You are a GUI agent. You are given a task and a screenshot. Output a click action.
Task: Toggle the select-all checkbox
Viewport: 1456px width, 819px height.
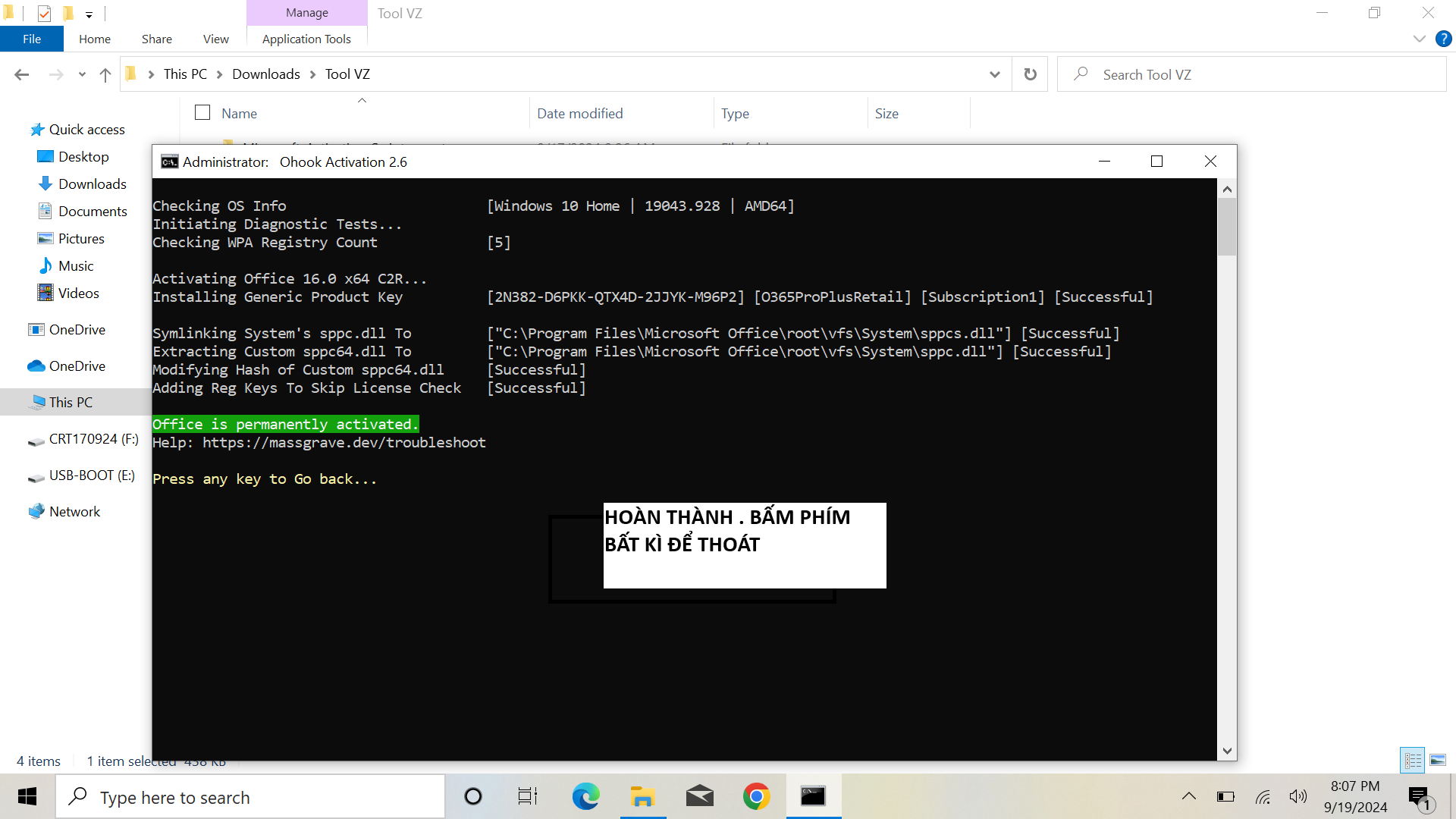point(202,112)
